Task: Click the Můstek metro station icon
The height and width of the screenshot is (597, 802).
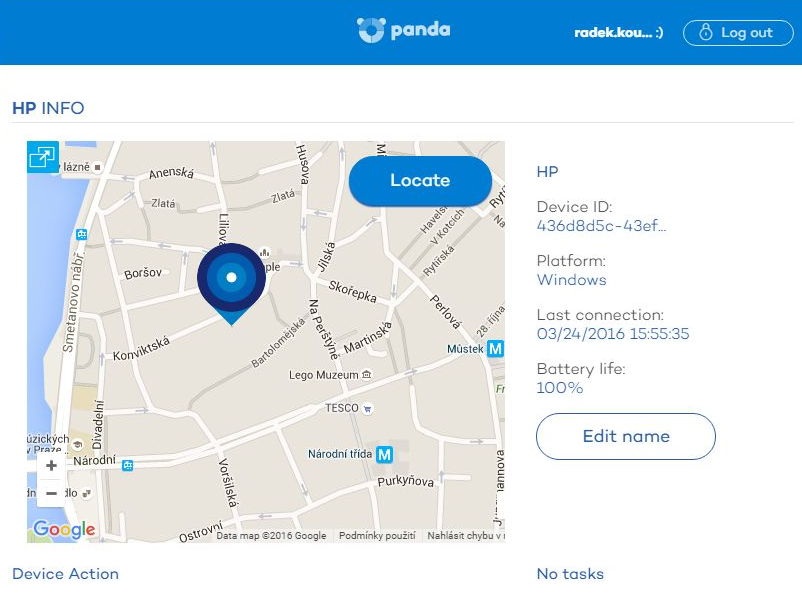Action: [495, 349]
